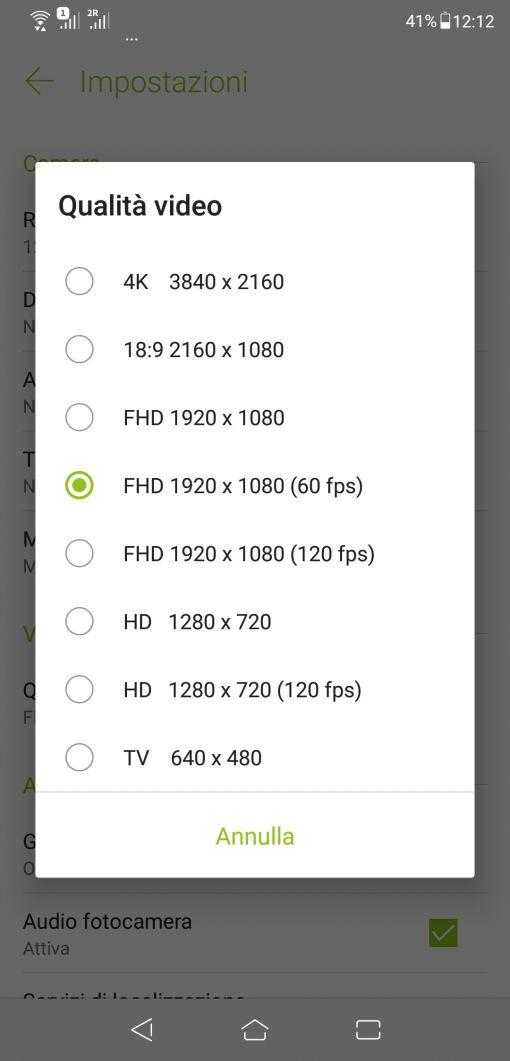Tap the Android home navigation icon
Viewport: 510px width, 1061px height.
pos(255,1029)
